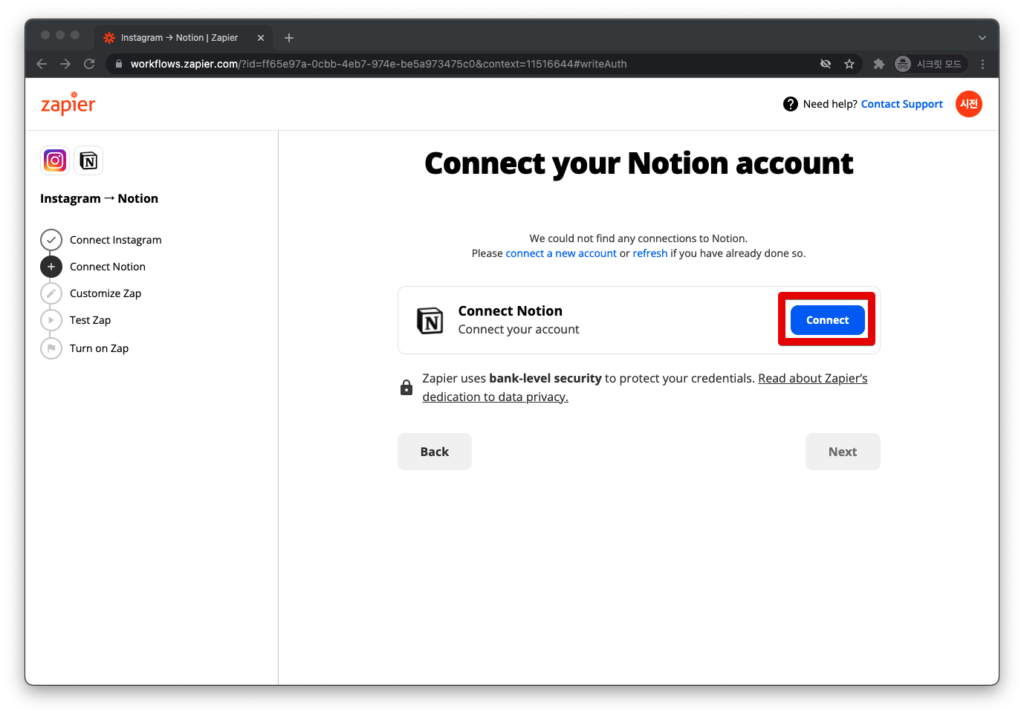Click the incognito profile badge
Viewport: 1024px width, 716px height.
tap(930, 64)
